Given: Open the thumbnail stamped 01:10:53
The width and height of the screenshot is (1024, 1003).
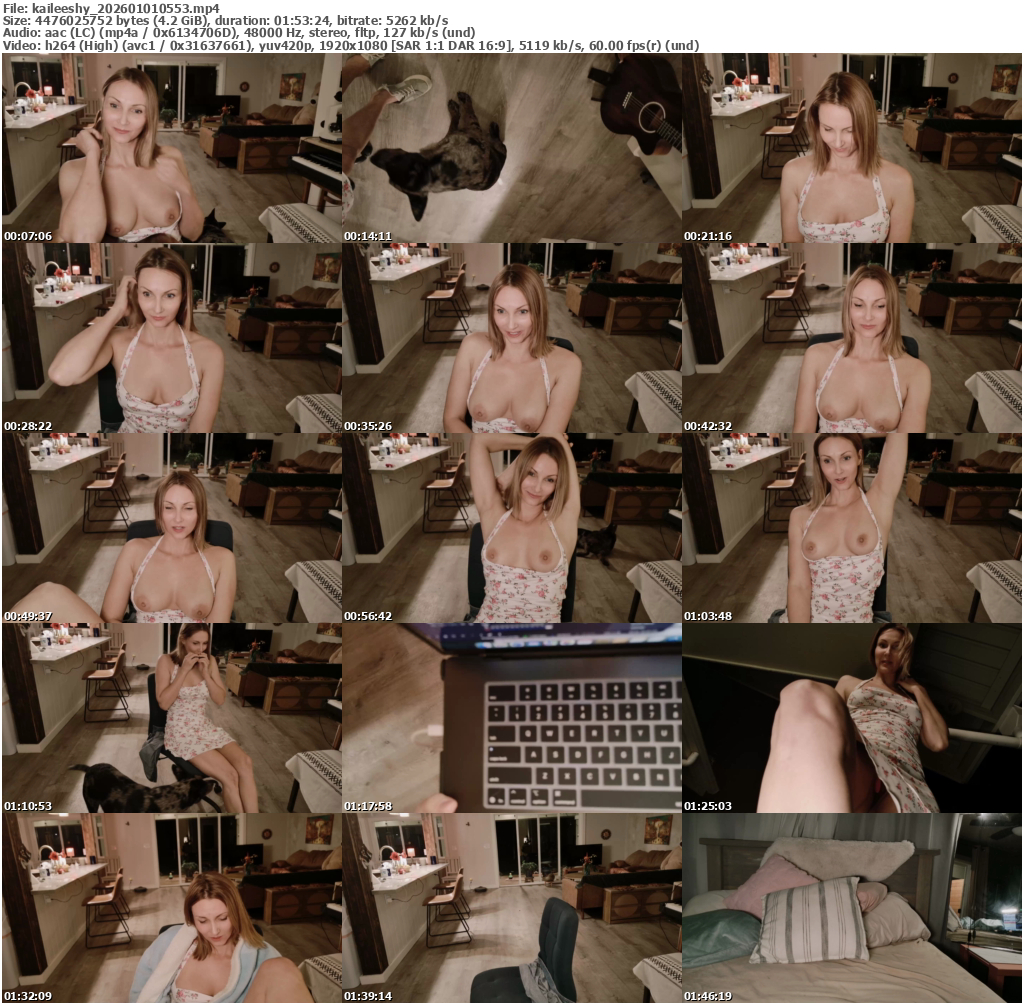Looking at the screenshot, I should [x=172, y=718].
